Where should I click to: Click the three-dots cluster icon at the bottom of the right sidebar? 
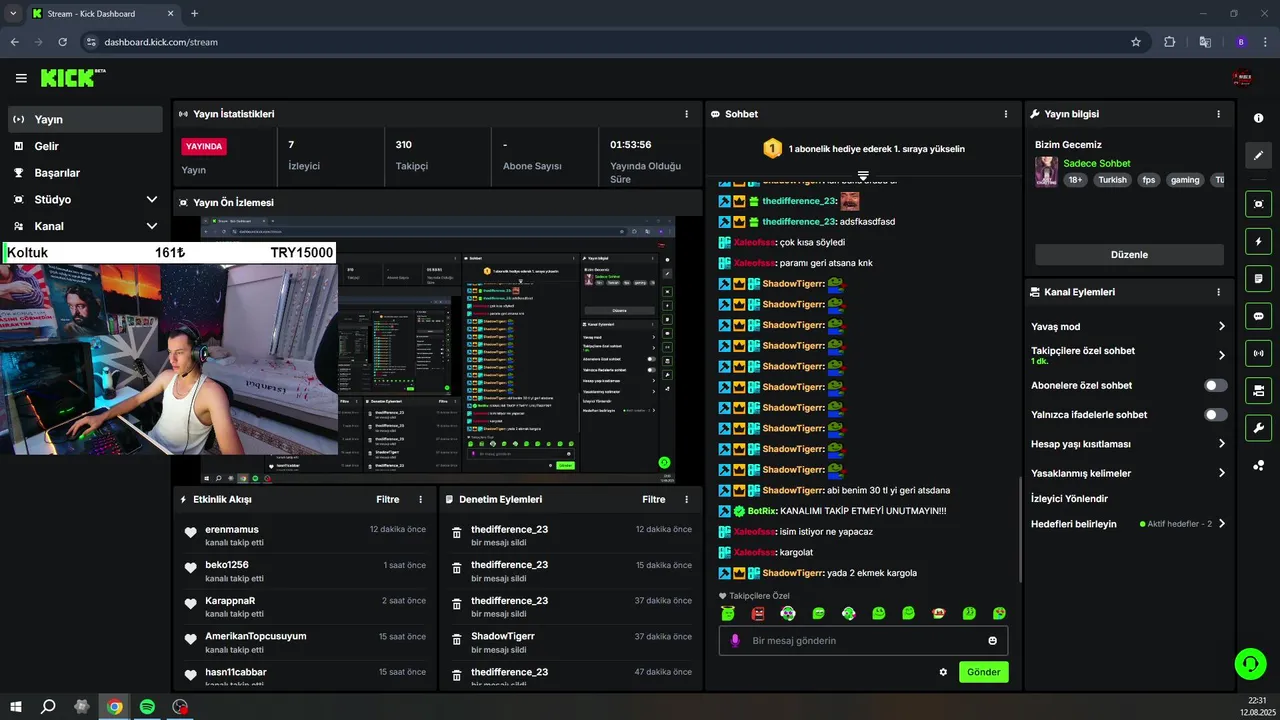click(x=1258, y=466)
